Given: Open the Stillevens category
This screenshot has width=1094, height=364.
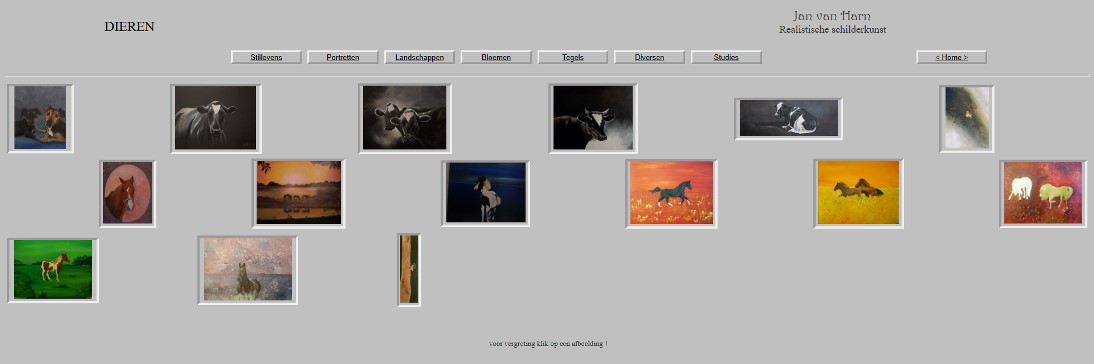Looking at the screenshot, I should [x=266, y=57].
